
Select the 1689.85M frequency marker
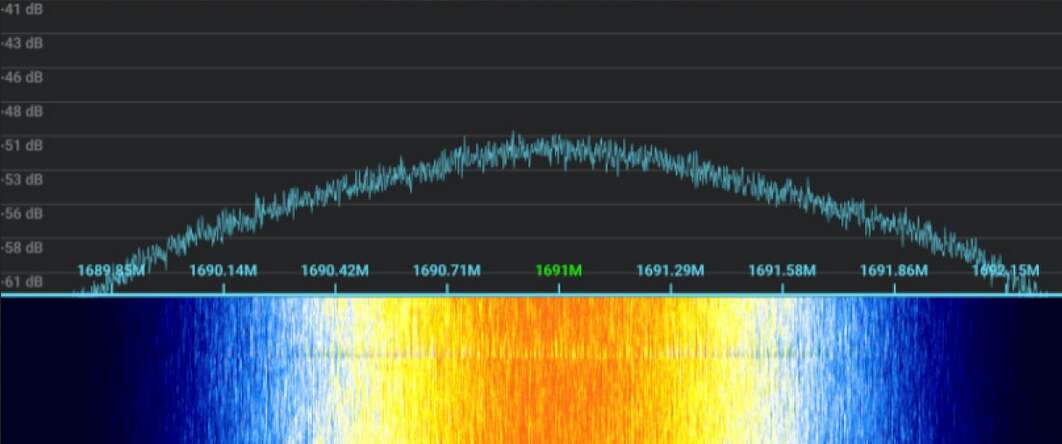(111, 271)
